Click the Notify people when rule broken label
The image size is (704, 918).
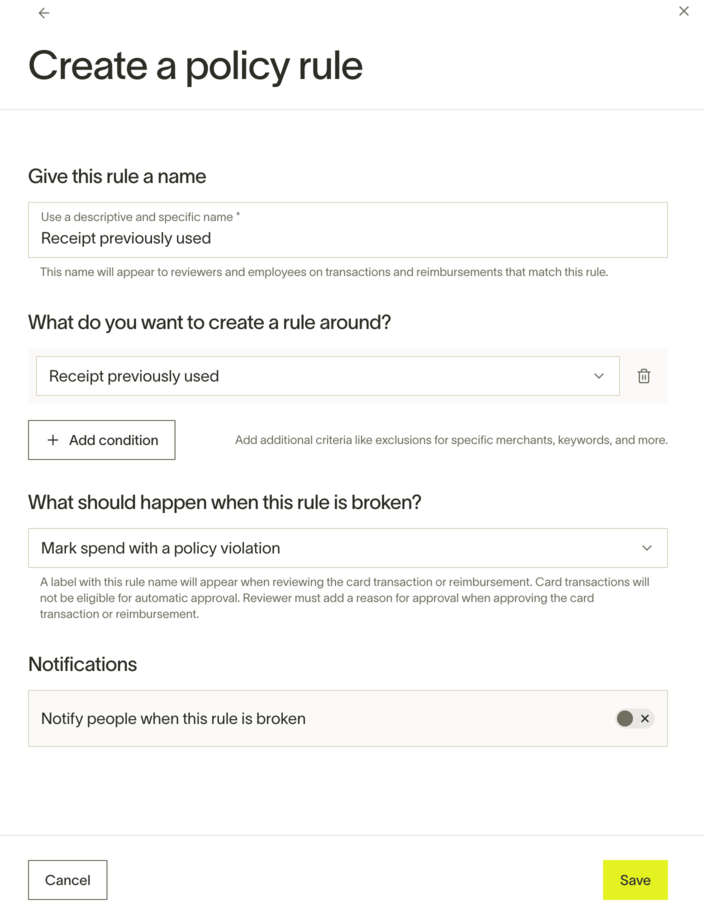pyautogui.click(x=173, y=718)
